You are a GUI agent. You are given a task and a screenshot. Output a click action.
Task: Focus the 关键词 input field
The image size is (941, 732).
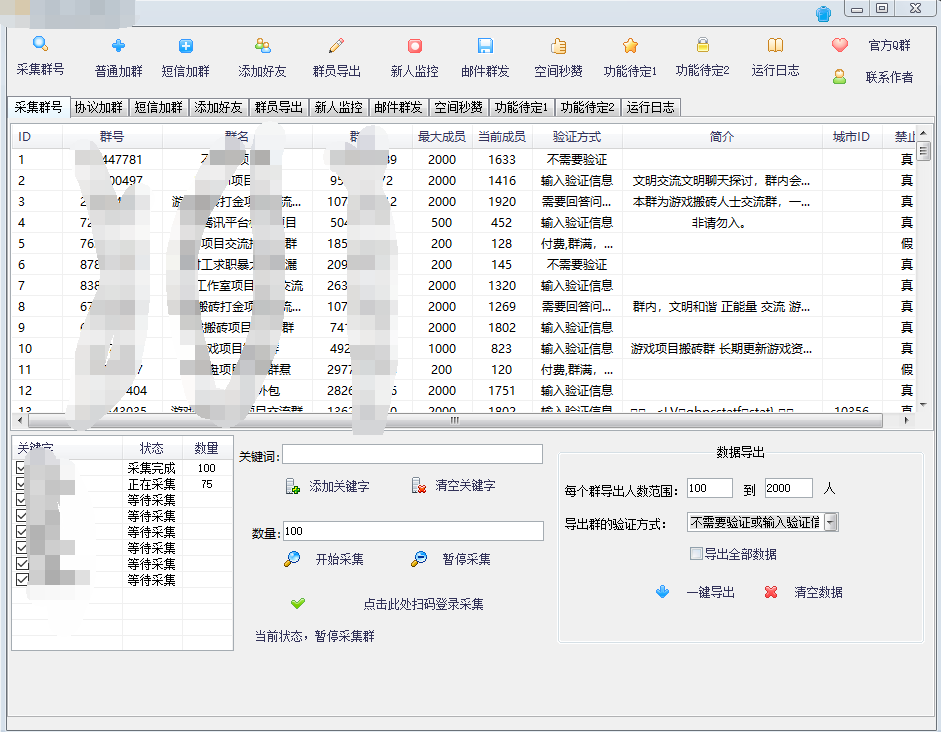click(x=412, y=454)
